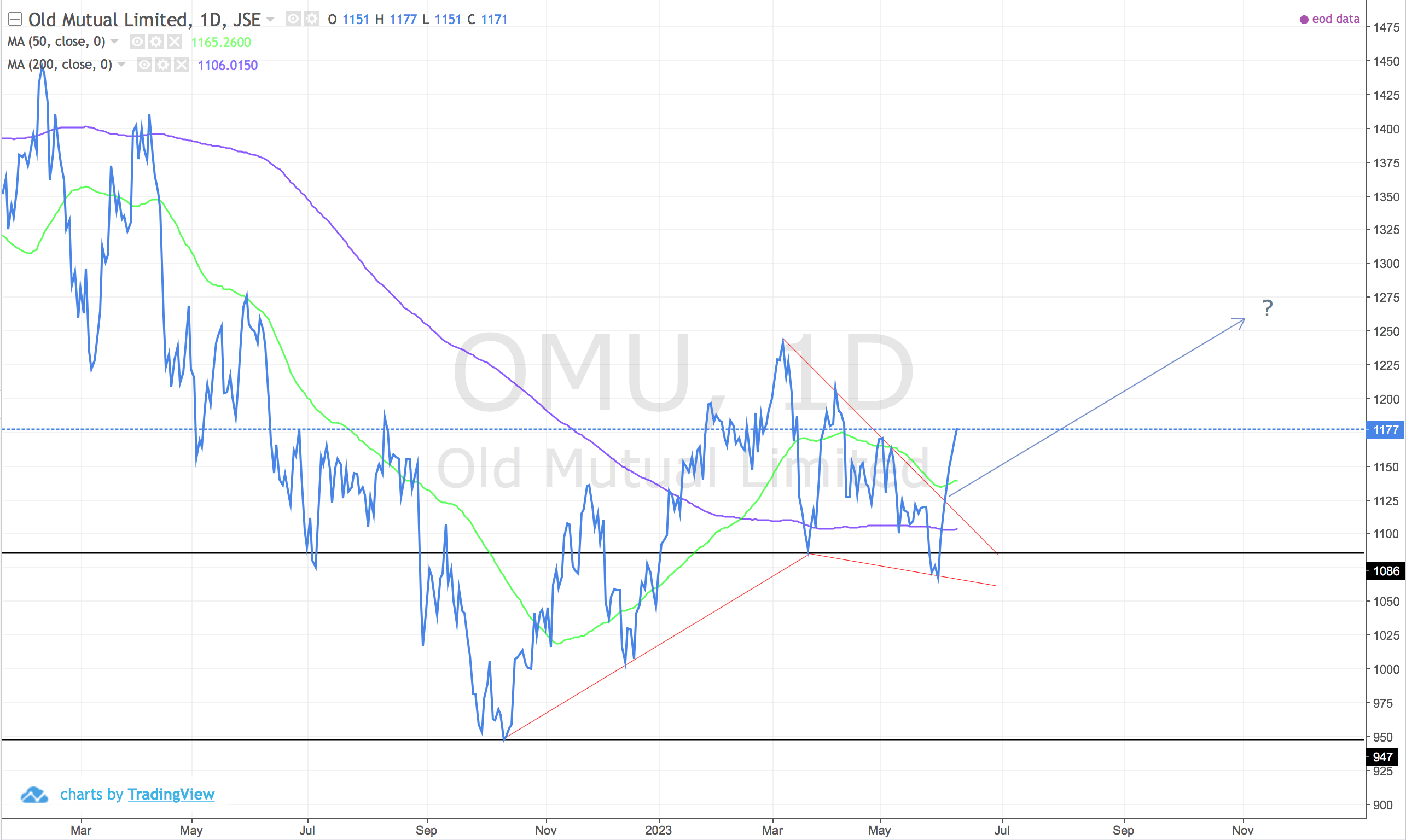Click the 1475 price scale label
Viewport: 1406px width, 840px height.
[1386, 28]
